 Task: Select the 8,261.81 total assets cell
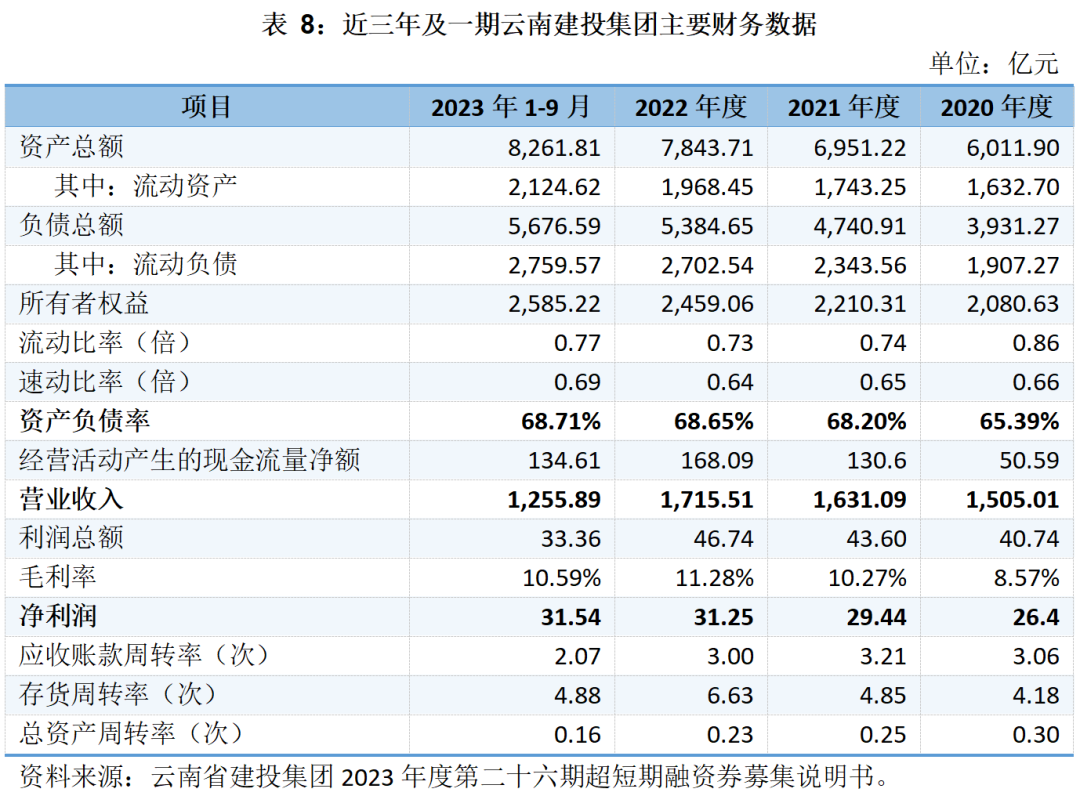[x=554, y=148]
